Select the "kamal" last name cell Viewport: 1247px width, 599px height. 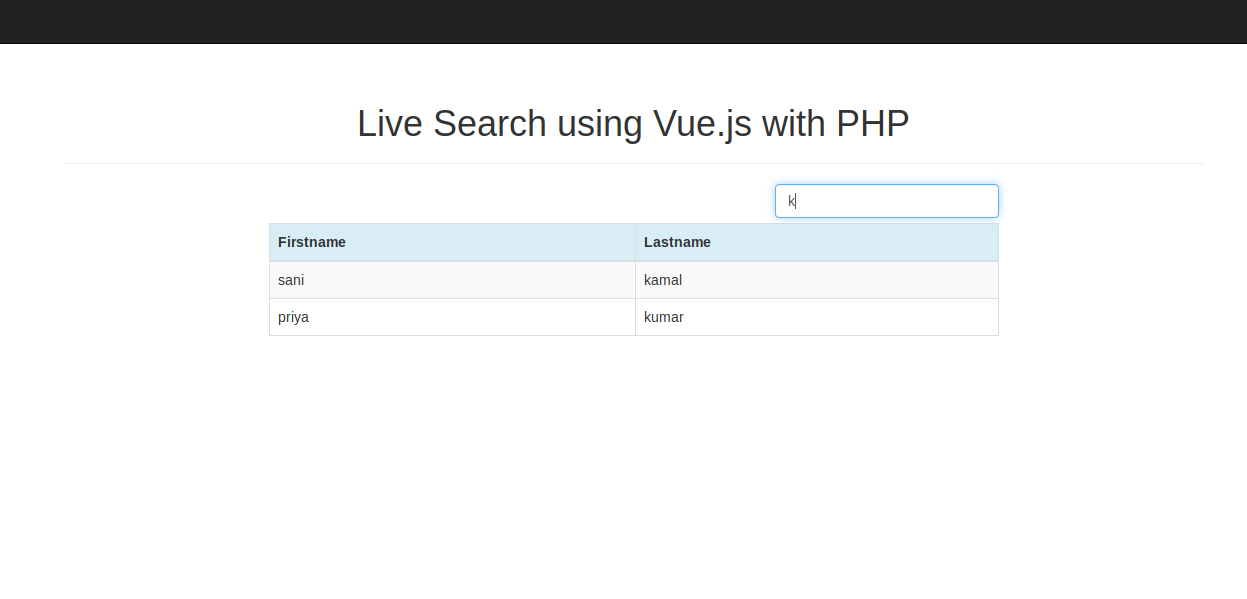pos(817,280)
